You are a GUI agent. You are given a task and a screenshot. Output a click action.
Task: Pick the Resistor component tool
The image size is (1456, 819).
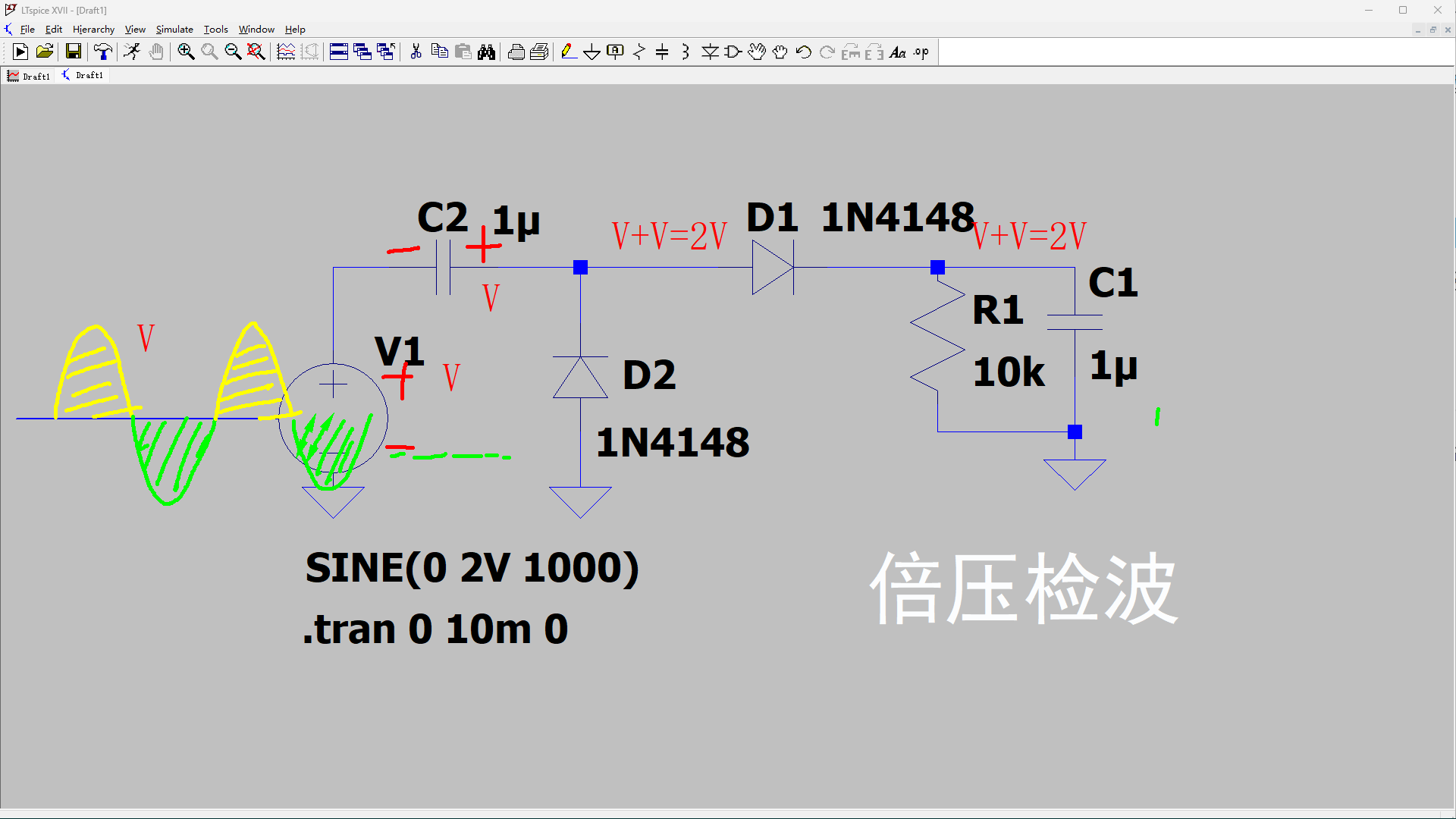coord(639,52)
